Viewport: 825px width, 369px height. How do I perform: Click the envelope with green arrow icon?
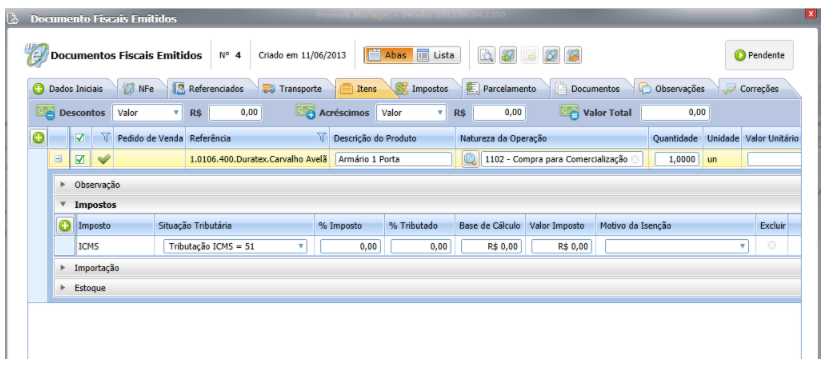(529, 55)
